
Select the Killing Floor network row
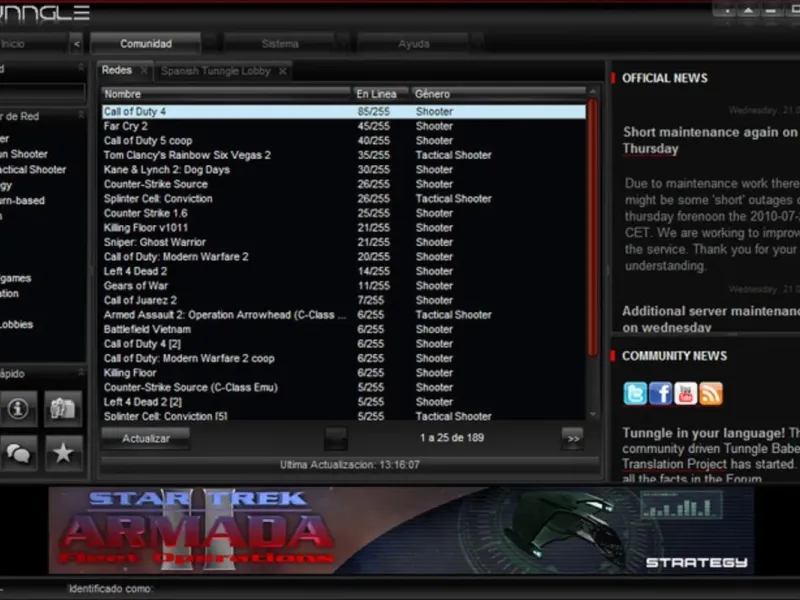(x=343, y=373)
